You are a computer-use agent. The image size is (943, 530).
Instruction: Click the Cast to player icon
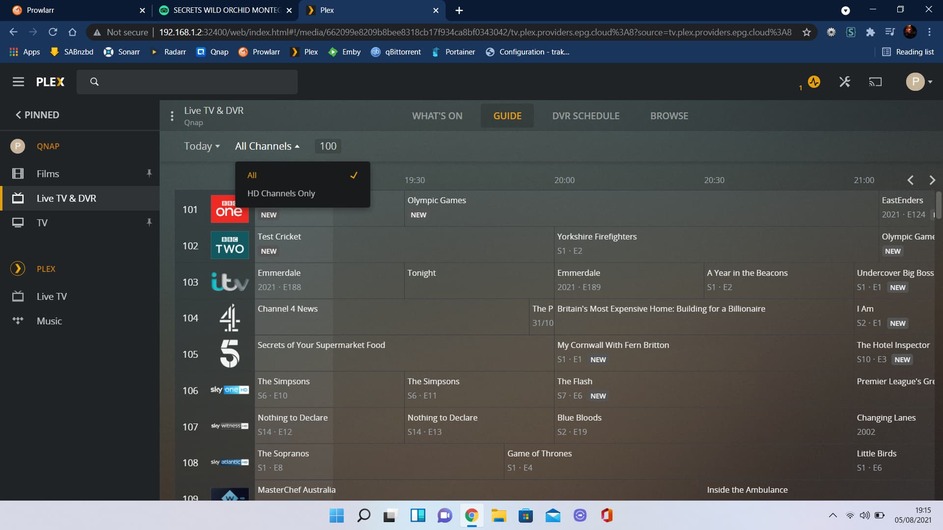(x=875, y=82)
